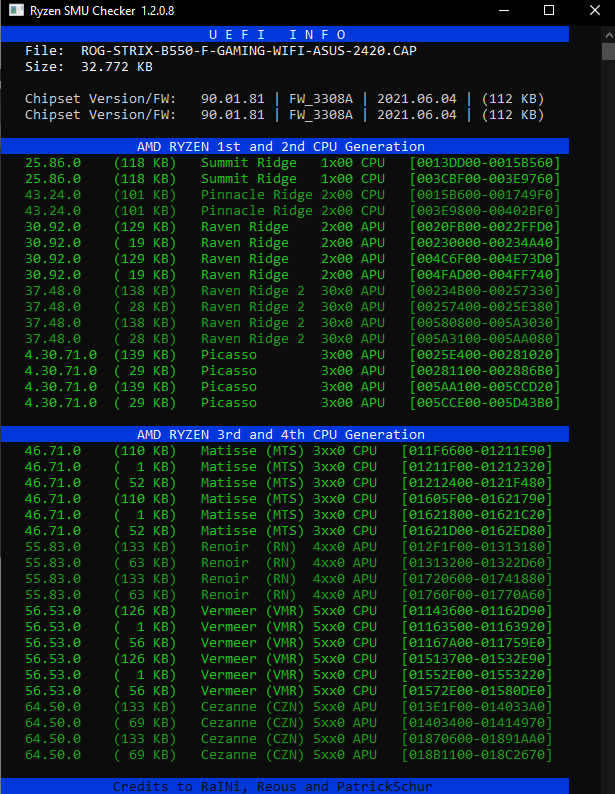615x794 pixels.
Task: Pick address '[01167A00-011759E0]'
Action: (x=477, y=643)
